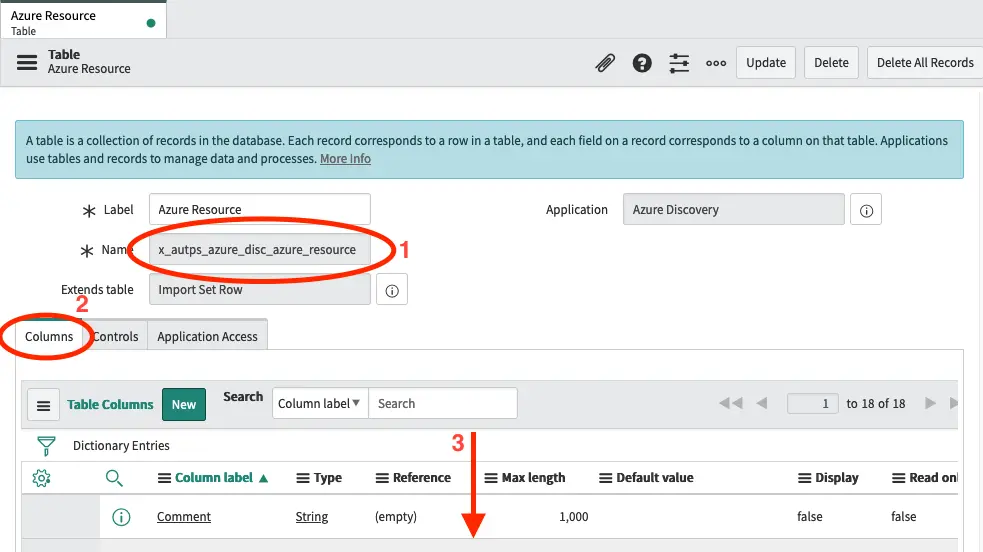The height and width of the screenshot is (552, 983).
Task: Switch to the Controls tab
Action: (116, 337)
